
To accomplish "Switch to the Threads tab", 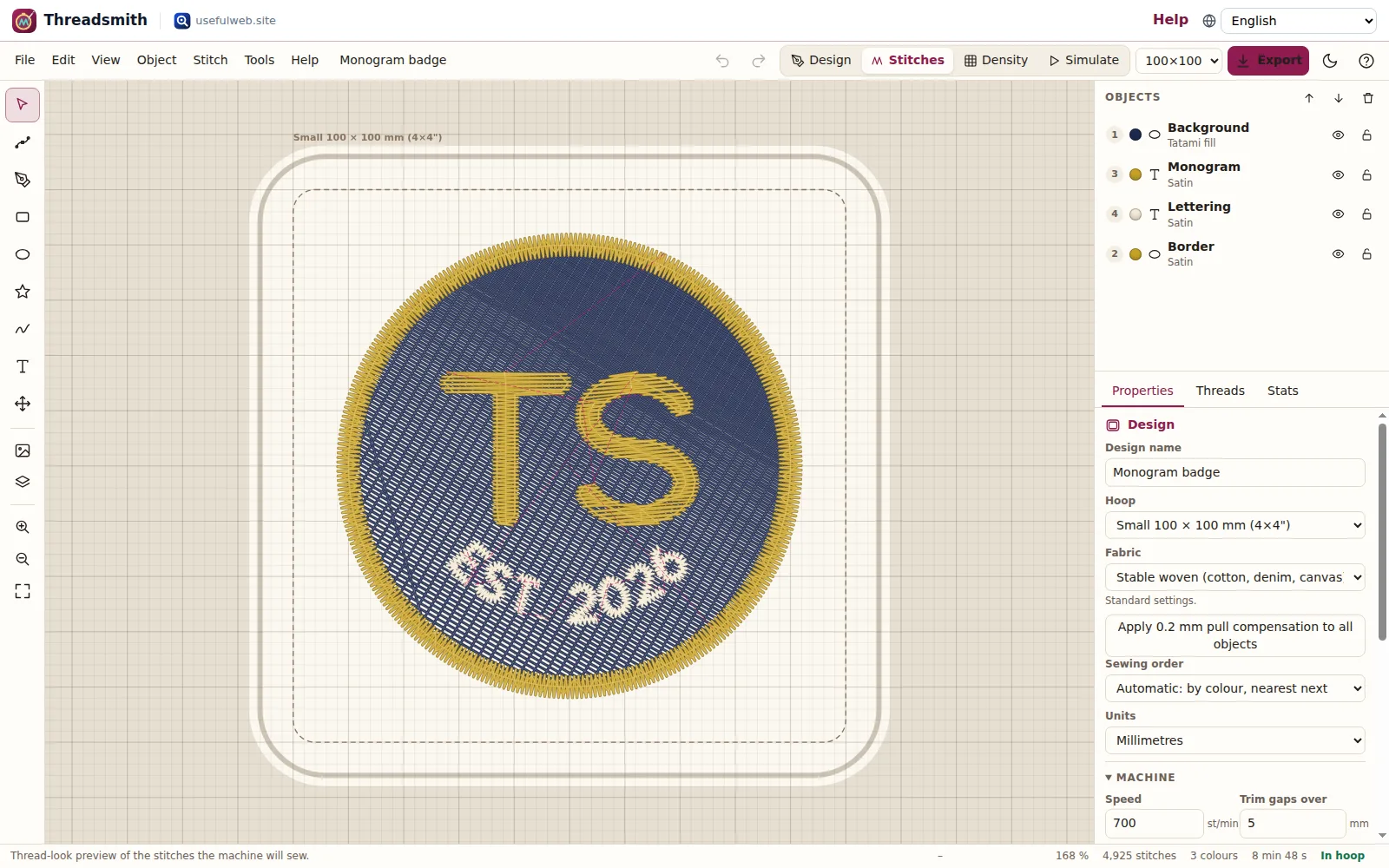I will click(1220, 391).
